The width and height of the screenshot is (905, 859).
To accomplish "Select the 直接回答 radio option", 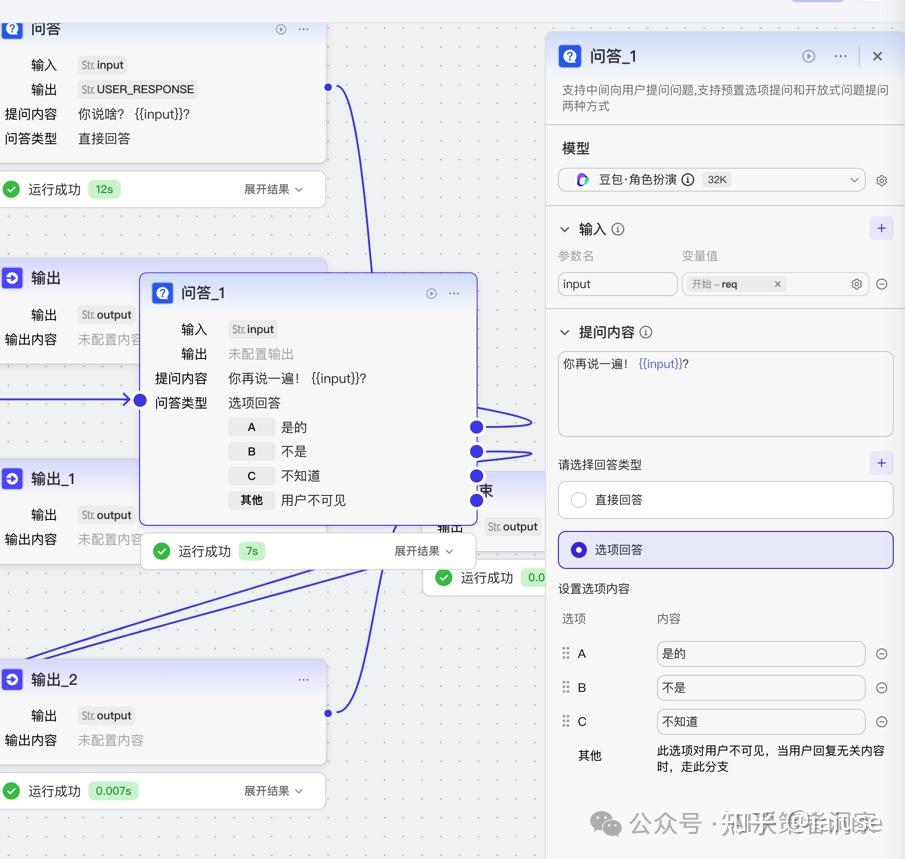I will tap(579, 500).
